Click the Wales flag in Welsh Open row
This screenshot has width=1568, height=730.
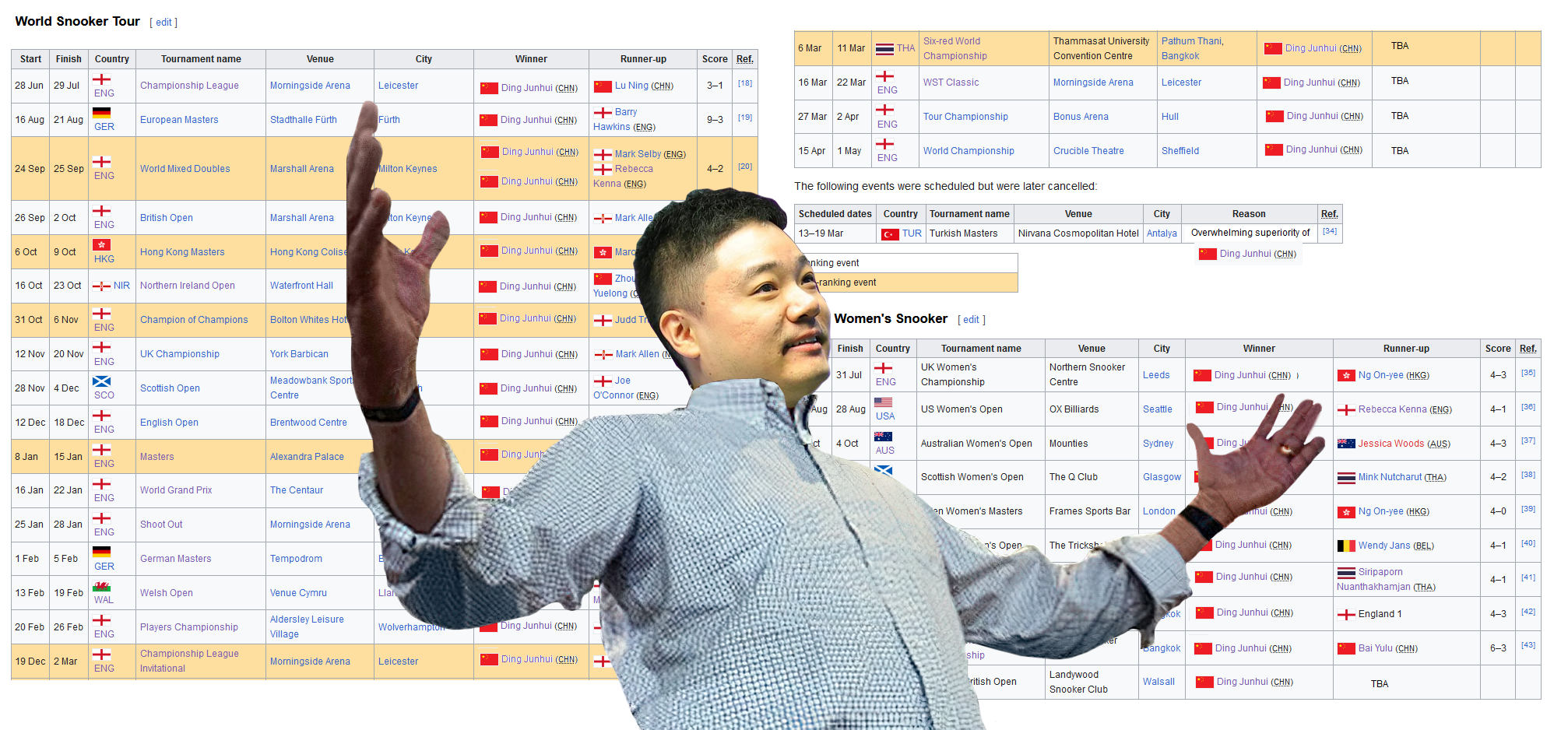101,586
